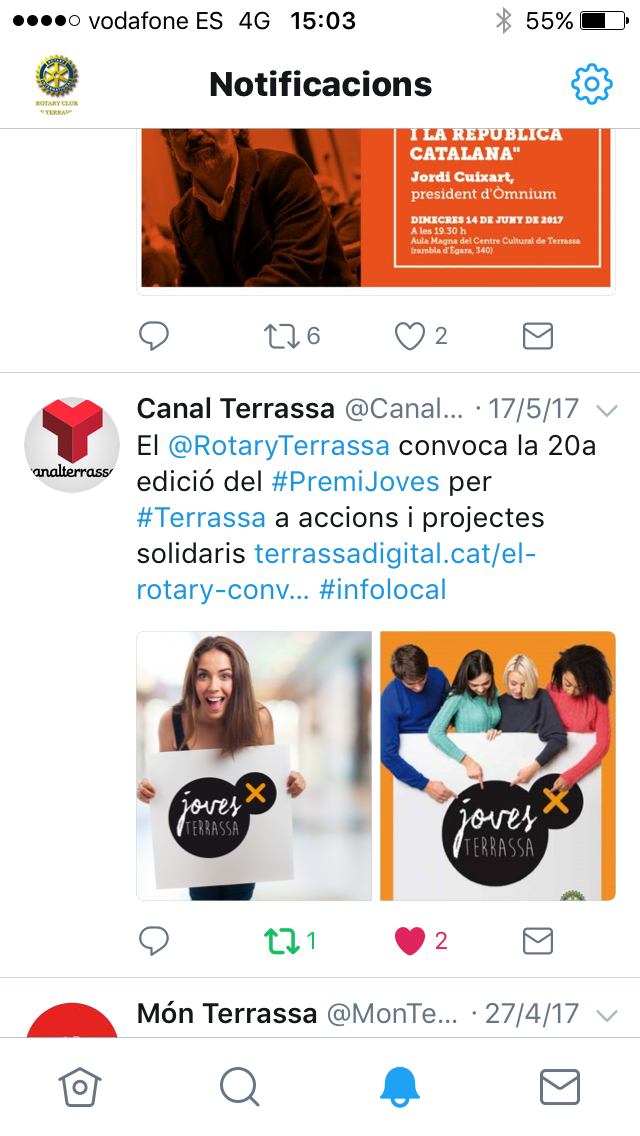Expand options chevron on Món Terrassa tweet
This screenshot has width=640, height=1136.
pos(607,1015)
